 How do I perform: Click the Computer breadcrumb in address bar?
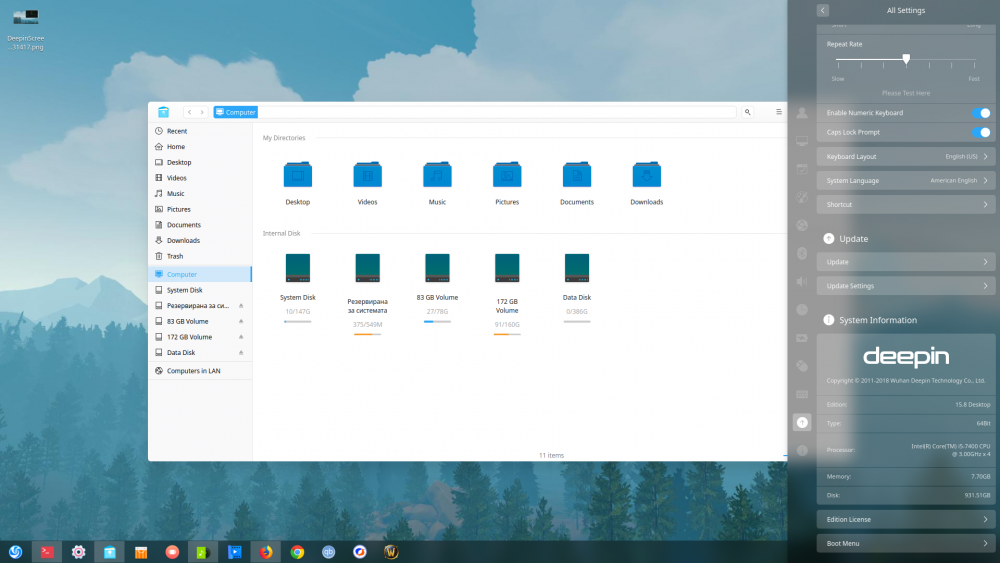click(235, 112)
